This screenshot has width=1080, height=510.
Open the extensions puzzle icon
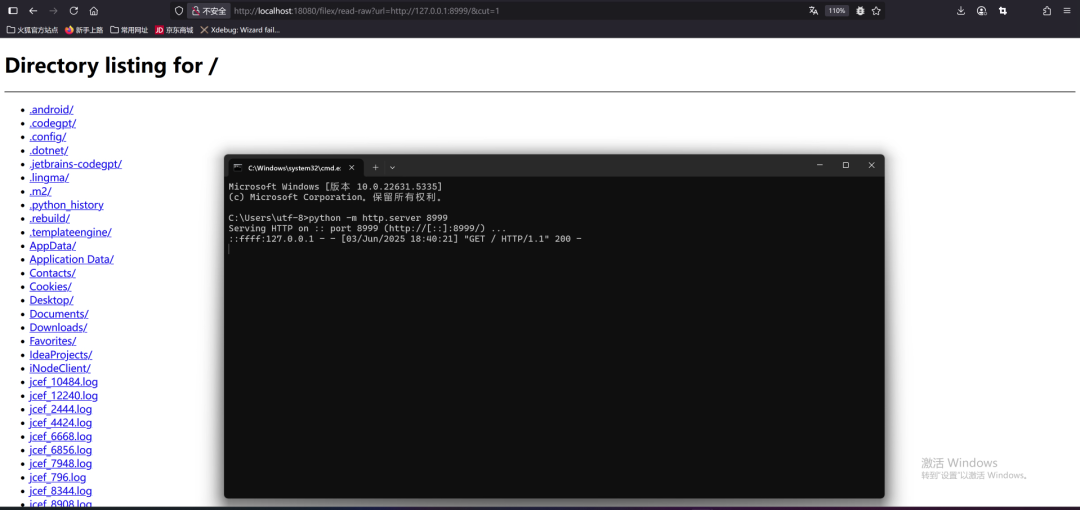[x=1047, y=11]
